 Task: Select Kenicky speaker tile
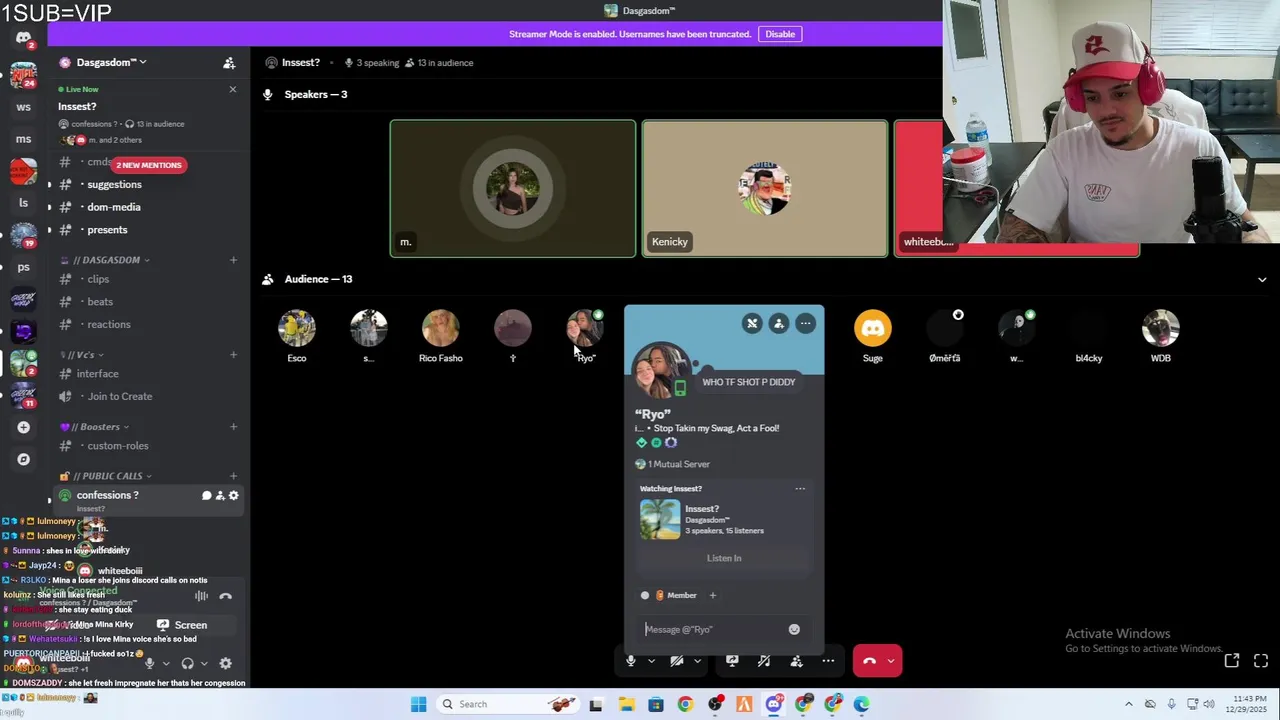[765, 189]
